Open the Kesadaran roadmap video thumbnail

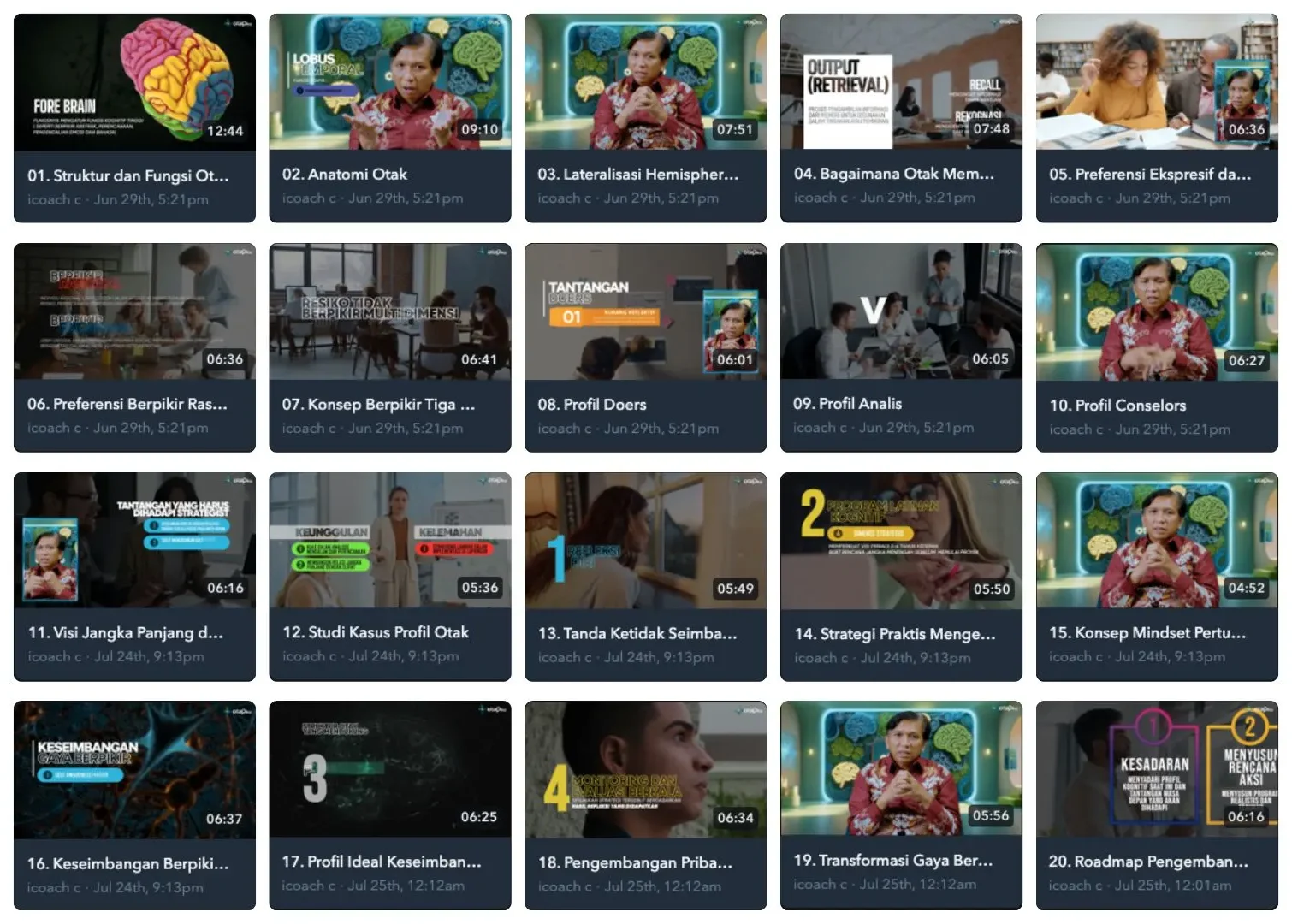coord(1157,769)
